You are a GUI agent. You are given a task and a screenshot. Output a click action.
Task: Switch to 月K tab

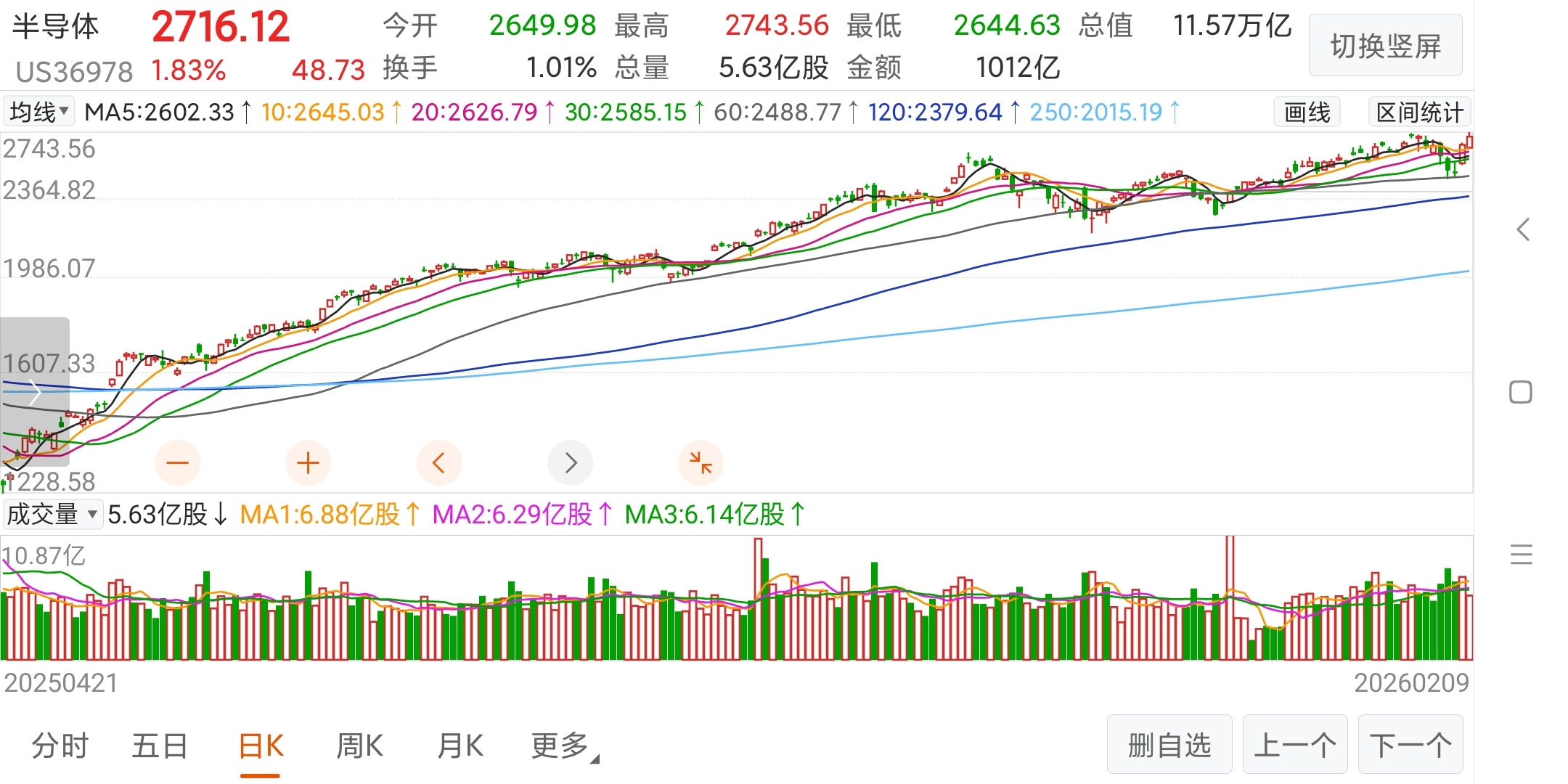coord(460,746)
